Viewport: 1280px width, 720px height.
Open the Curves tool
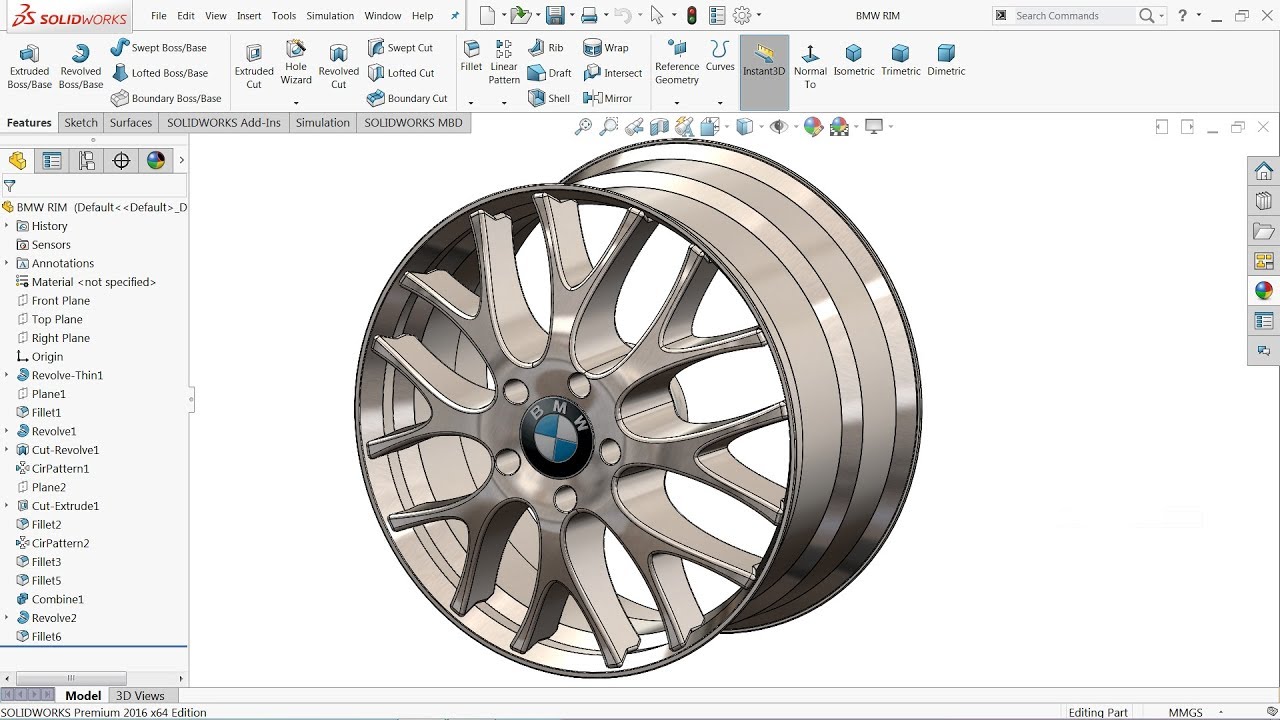720,56
